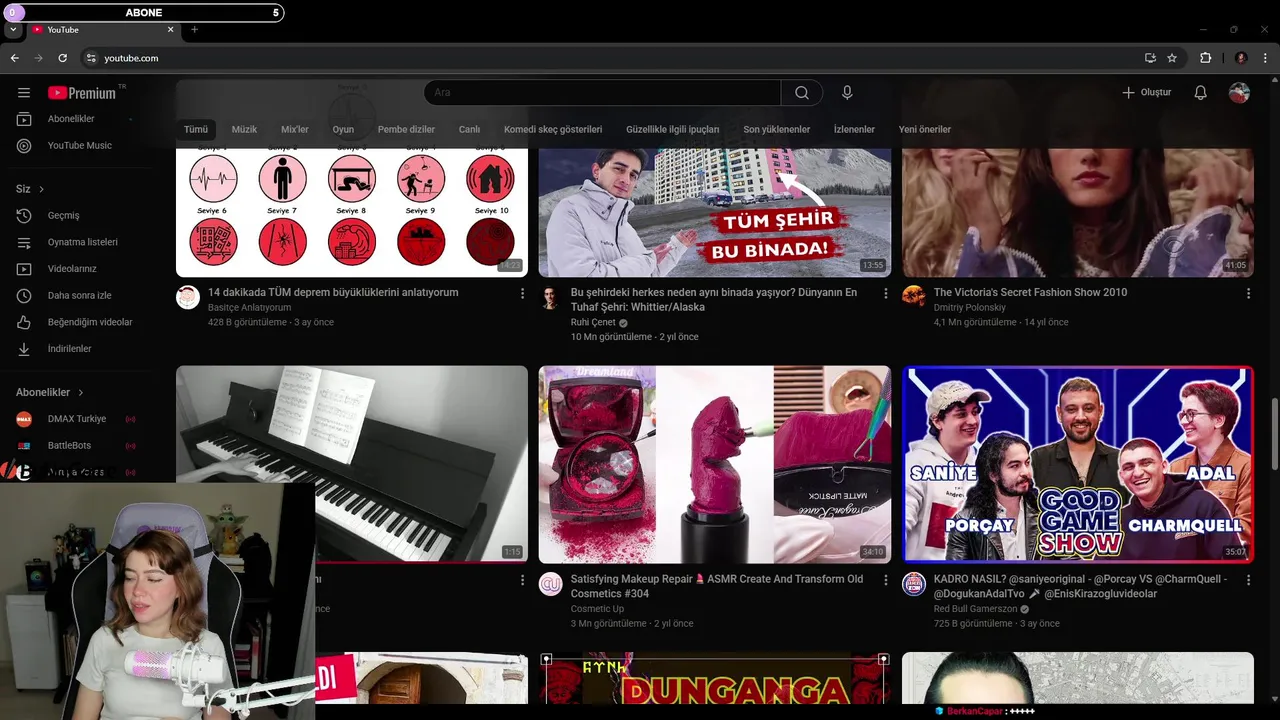
Task: Select the Oyun filter chip
Action: [x=343, y=130]
